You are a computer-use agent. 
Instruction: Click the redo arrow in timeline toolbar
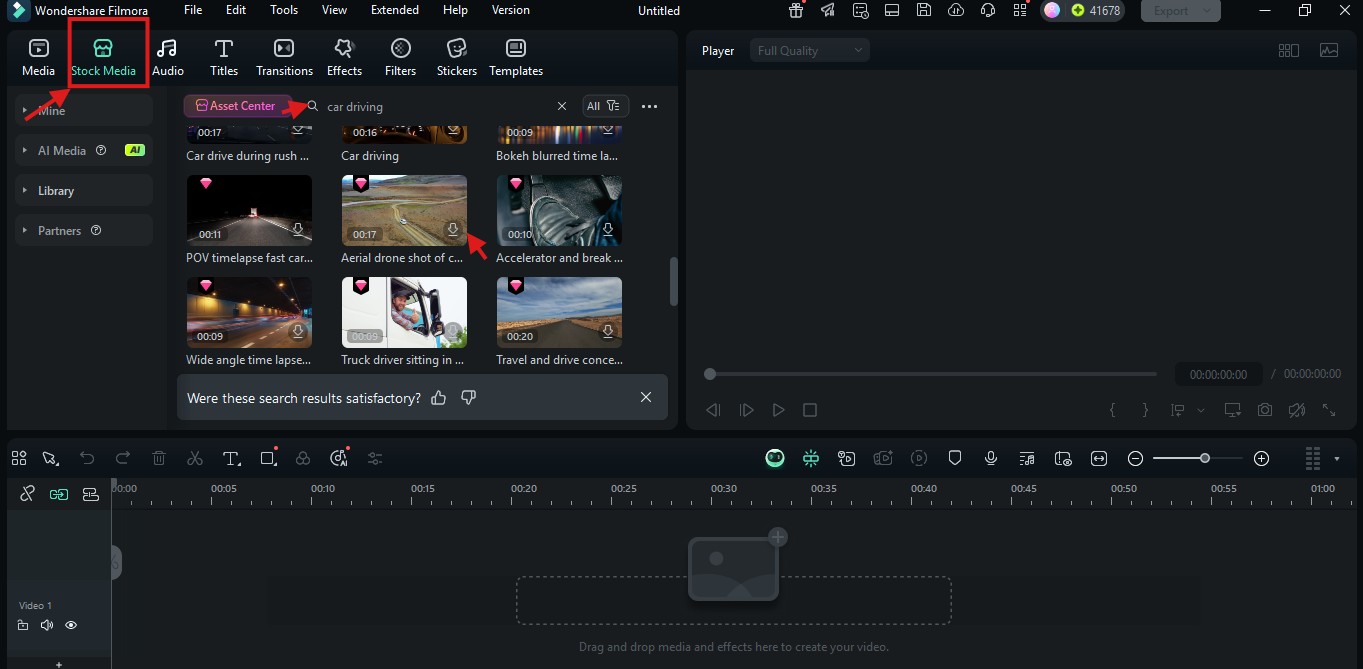coord(123,458)
